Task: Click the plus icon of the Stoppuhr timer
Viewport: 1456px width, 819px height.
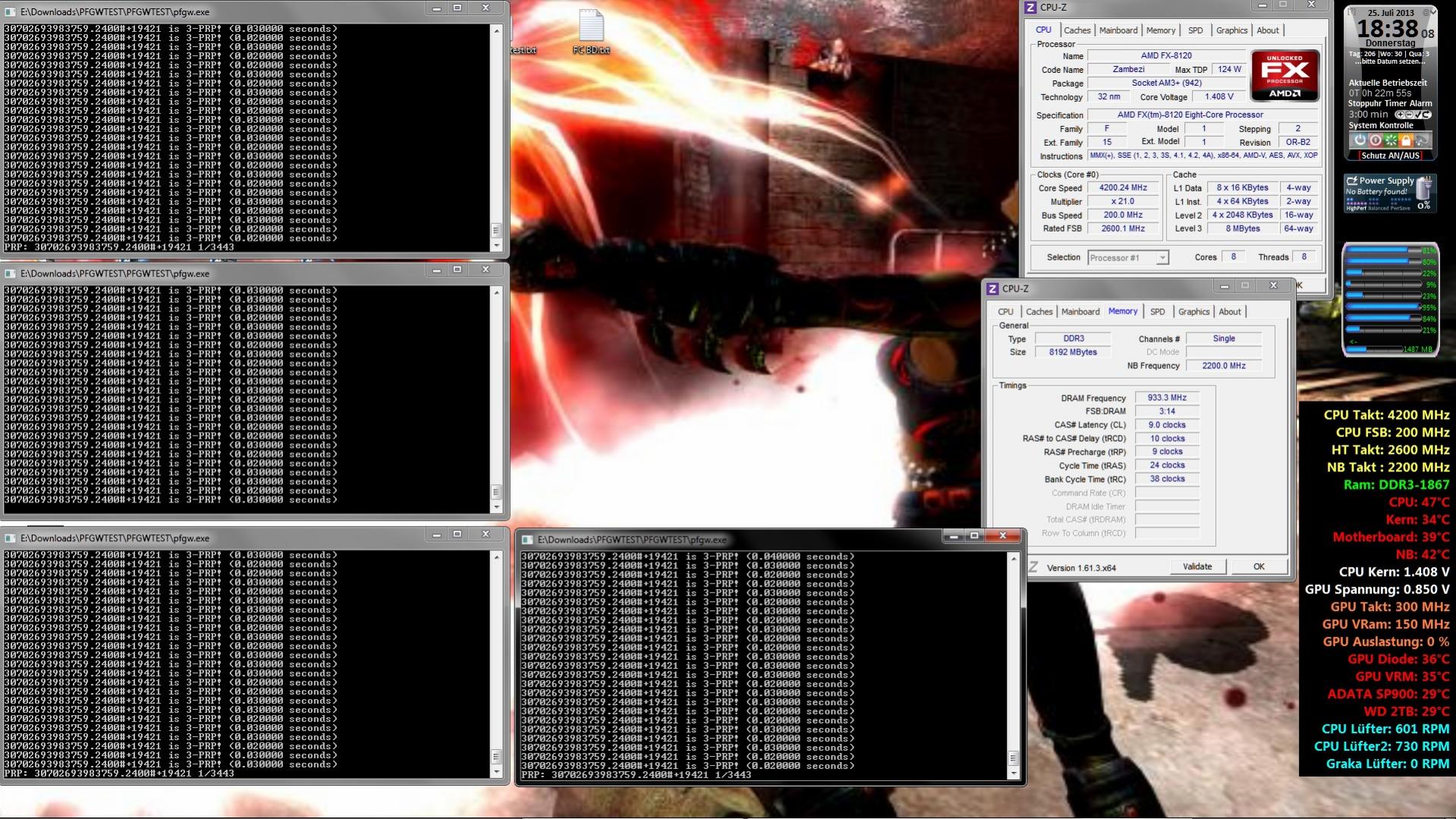Action: 1400,115
